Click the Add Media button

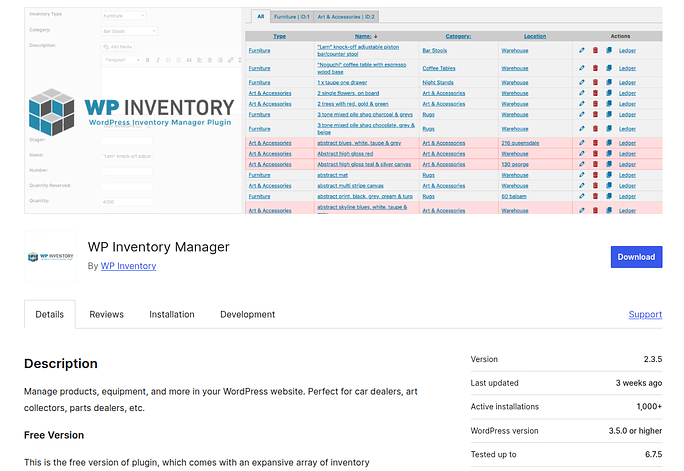pos(118,47)
